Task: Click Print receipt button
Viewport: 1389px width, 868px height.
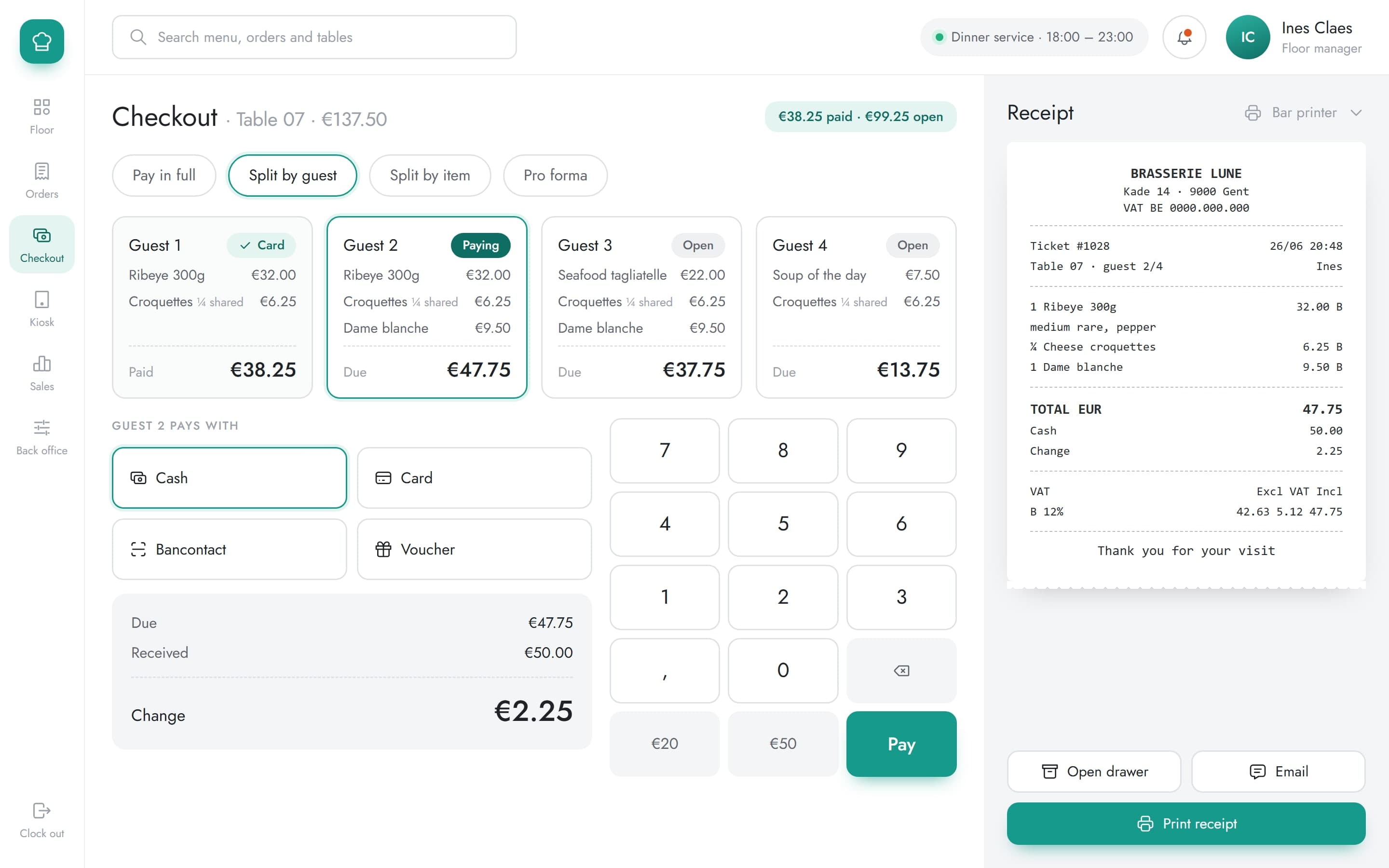Action: pyautogui.click(x=1186, y=823)
